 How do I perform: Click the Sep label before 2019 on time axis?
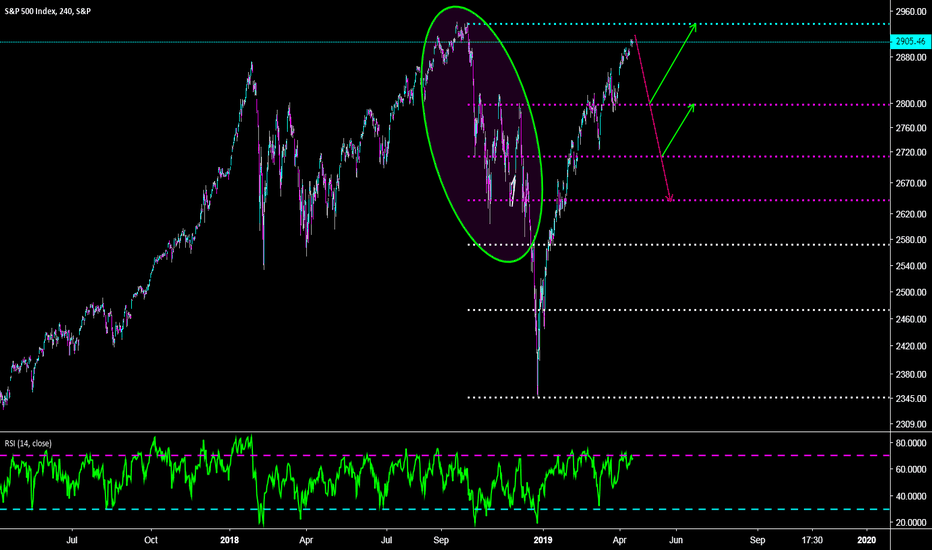click(x=441, y=540)
